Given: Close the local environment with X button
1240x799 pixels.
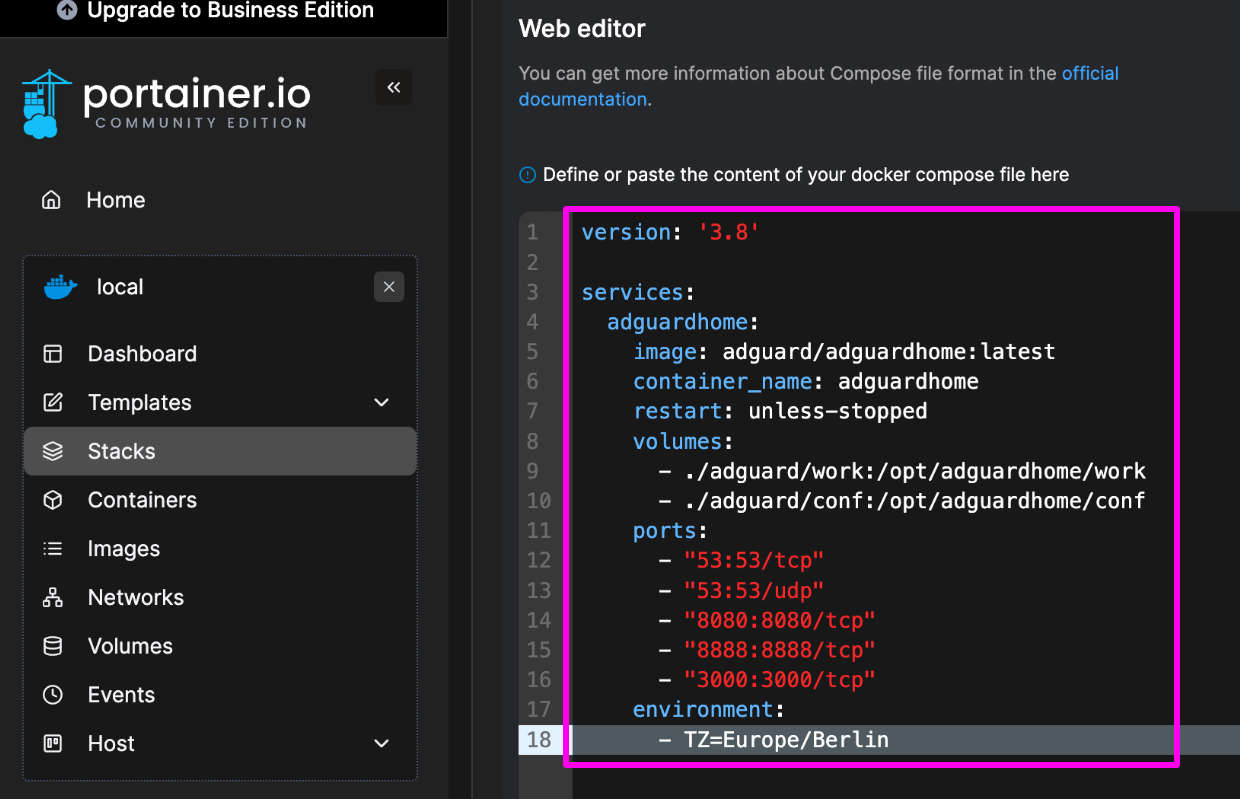Looking at the screenshot, I should pyautogui.click(x=389, y=287).
